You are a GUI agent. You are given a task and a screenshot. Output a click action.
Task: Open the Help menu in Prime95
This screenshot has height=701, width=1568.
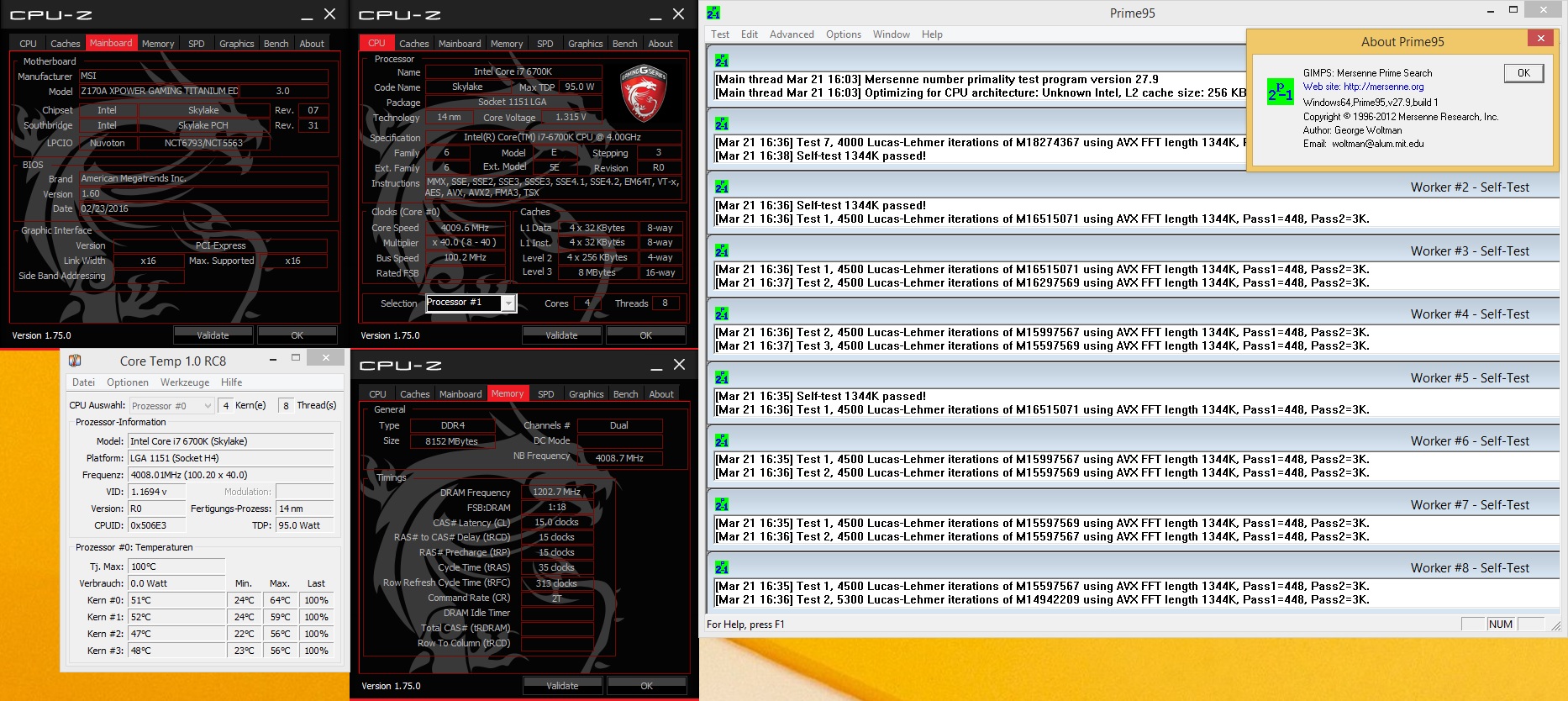932,34
